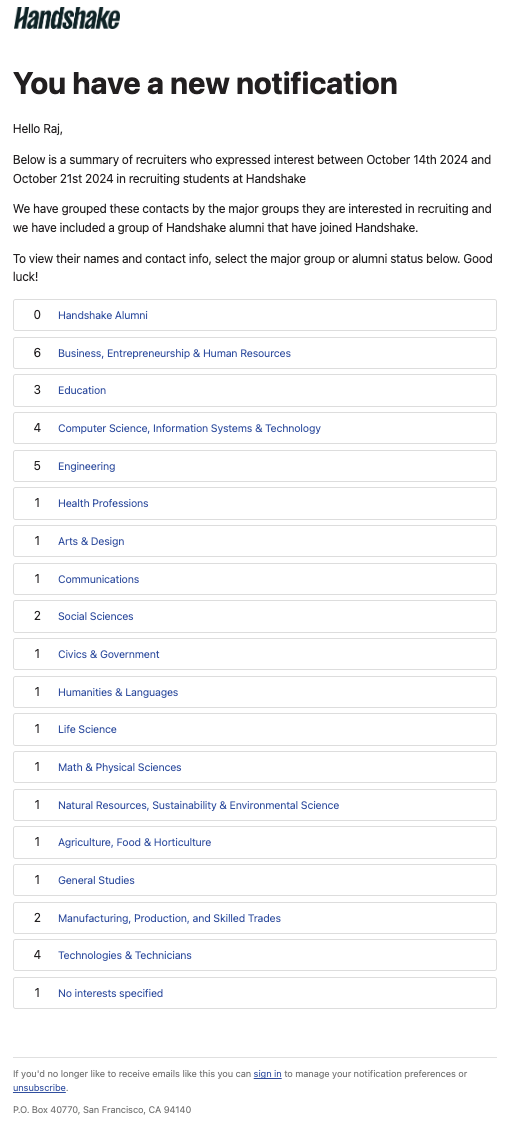Select Natural Resources, Sustainability & Environmental Science
Screen dimensions: 506x1124
[x=199, y=805]
